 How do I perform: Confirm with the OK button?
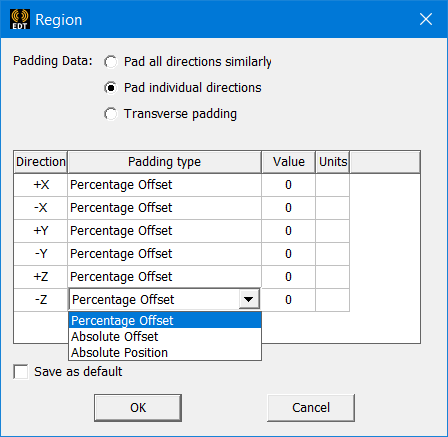(x=138, y=408)
